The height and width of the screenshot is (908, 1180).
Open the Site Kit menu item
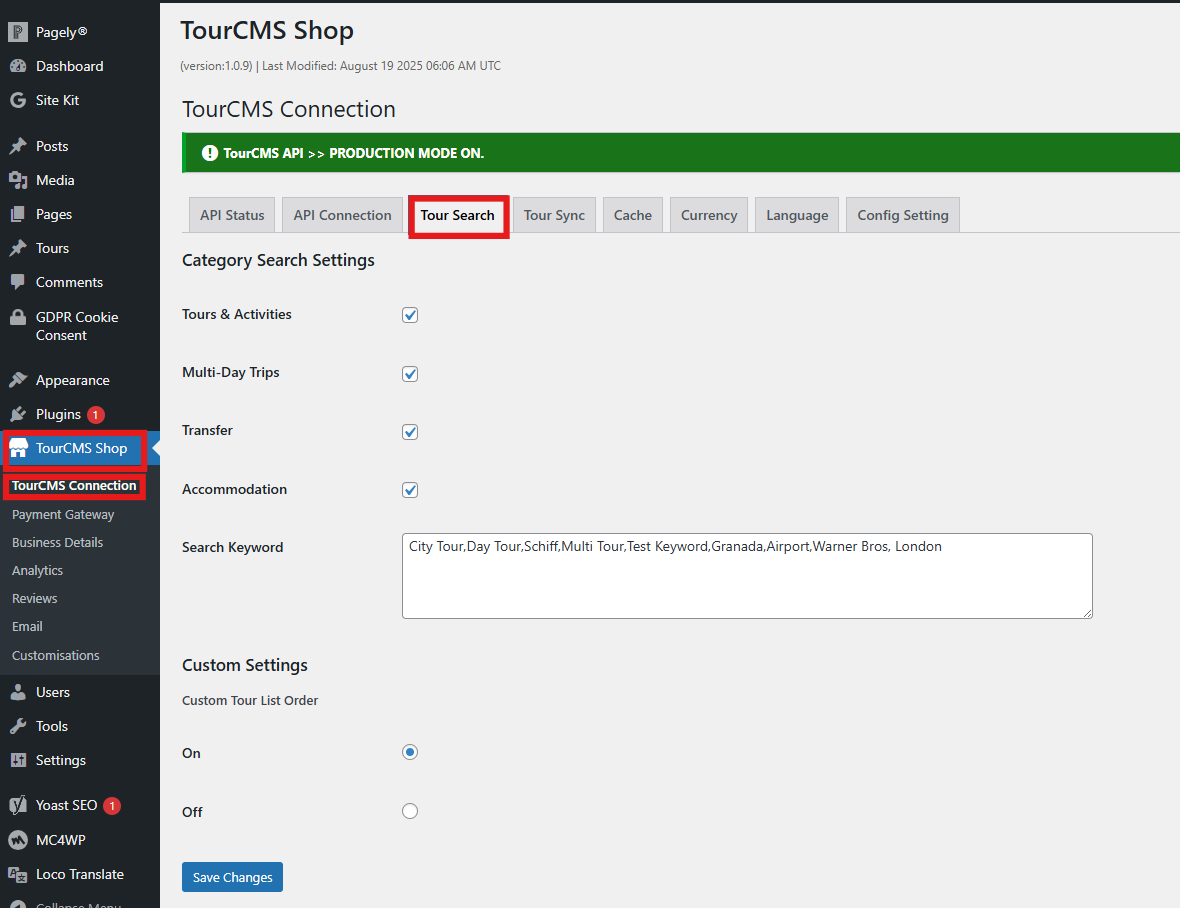tap(57, 100)
